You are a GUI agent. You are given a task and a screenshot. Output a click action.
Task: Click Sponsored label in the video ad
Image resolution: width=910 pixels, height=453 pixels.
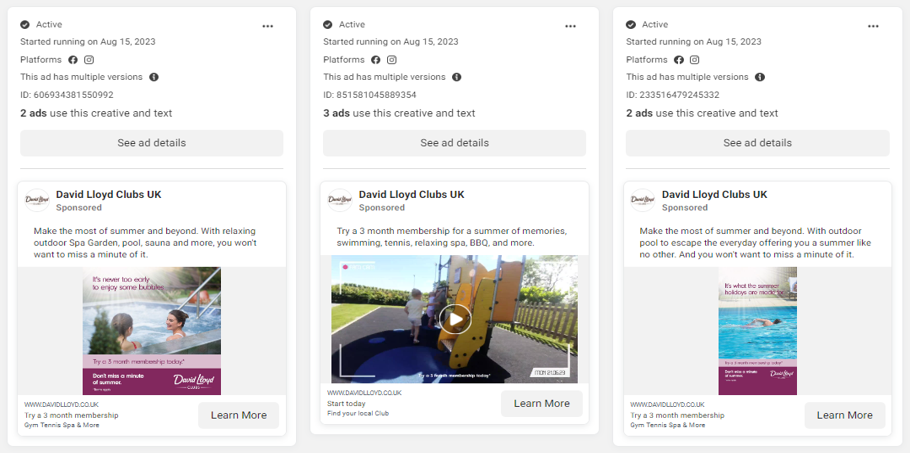click(382, 208)
